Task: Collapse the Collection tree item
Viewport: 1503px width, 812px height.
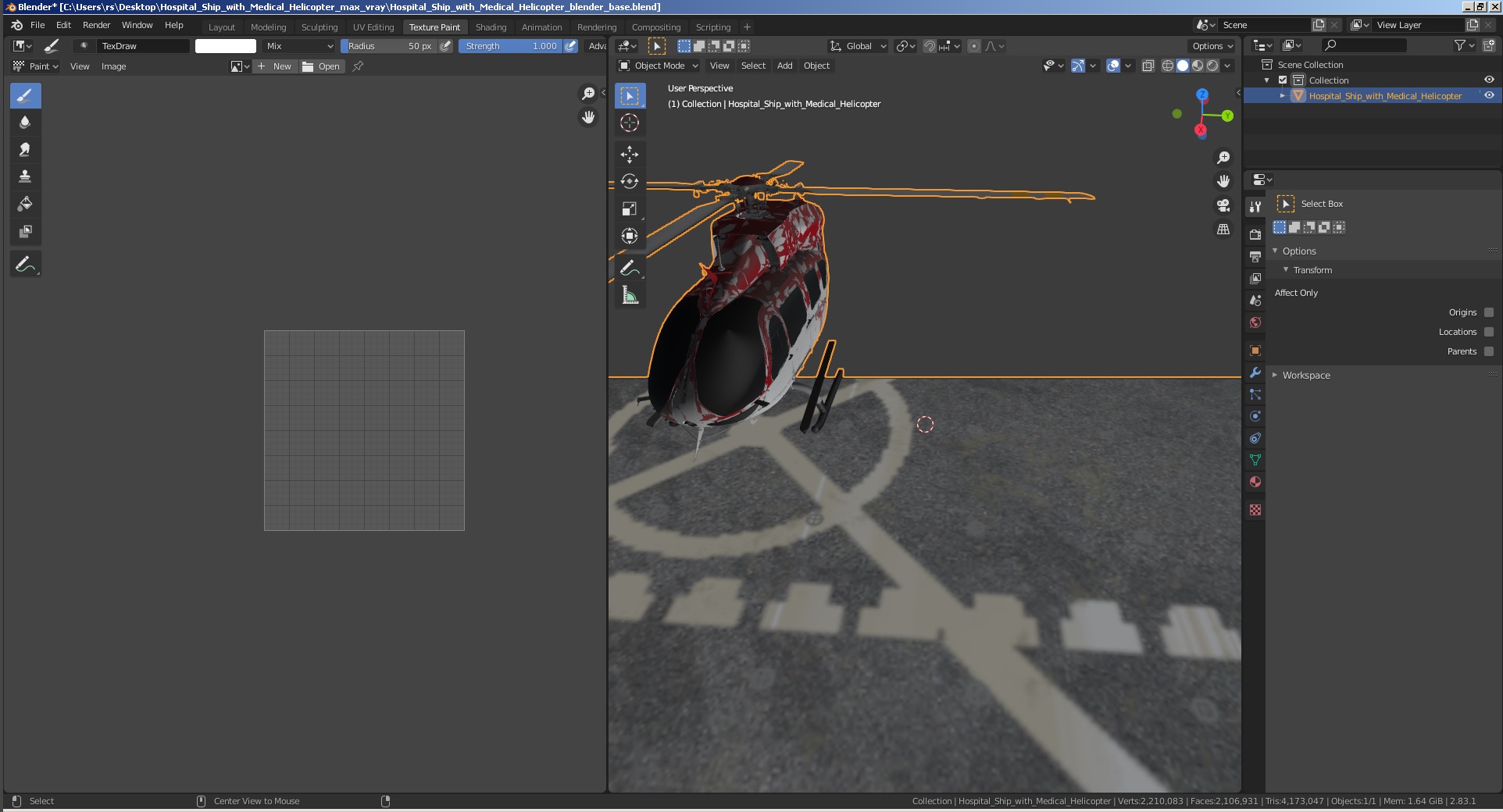Action: point(1266,80)
